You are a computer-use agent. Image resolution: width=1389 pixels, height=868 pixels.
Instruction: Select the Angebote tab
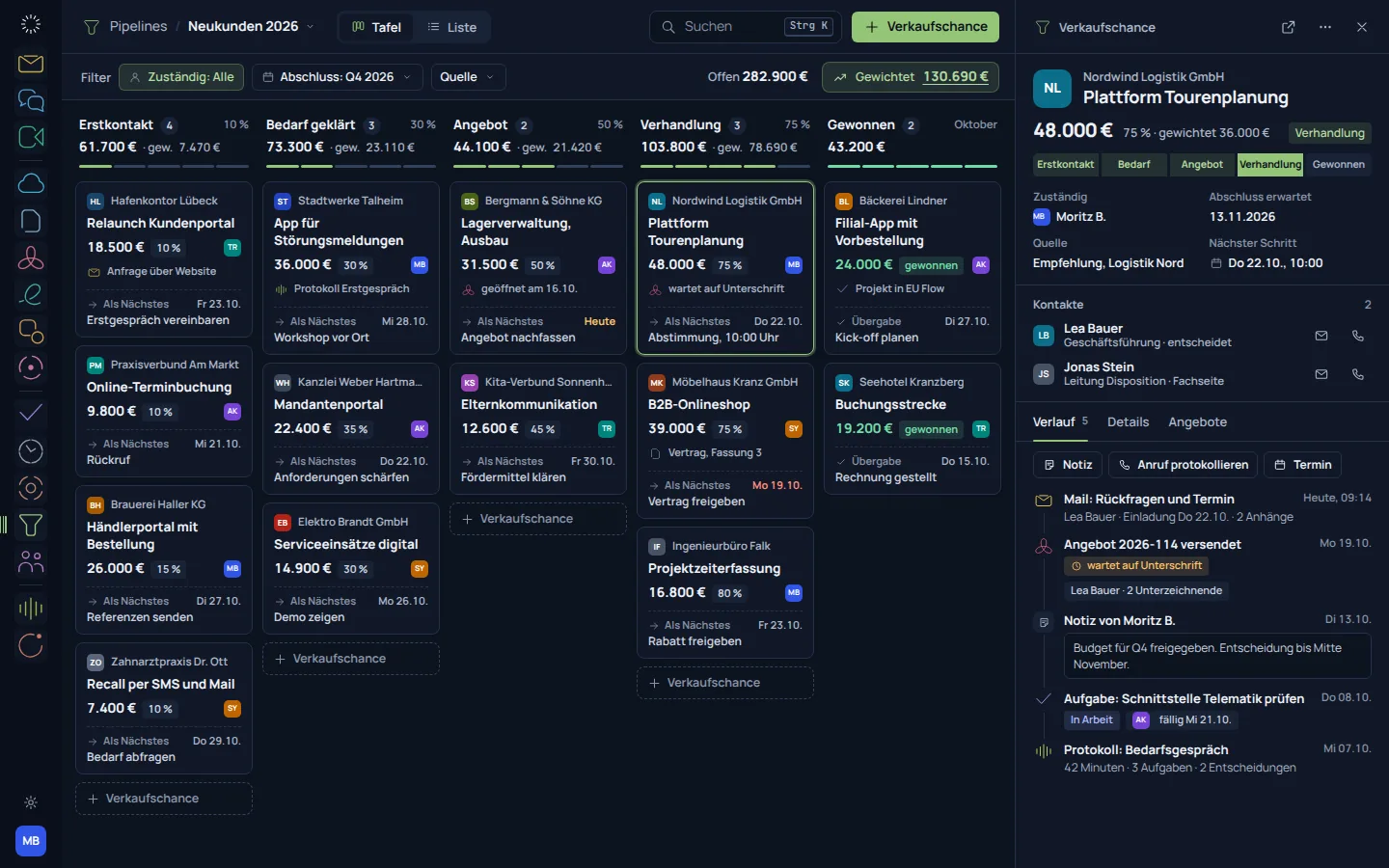(x=1197, y=422)
